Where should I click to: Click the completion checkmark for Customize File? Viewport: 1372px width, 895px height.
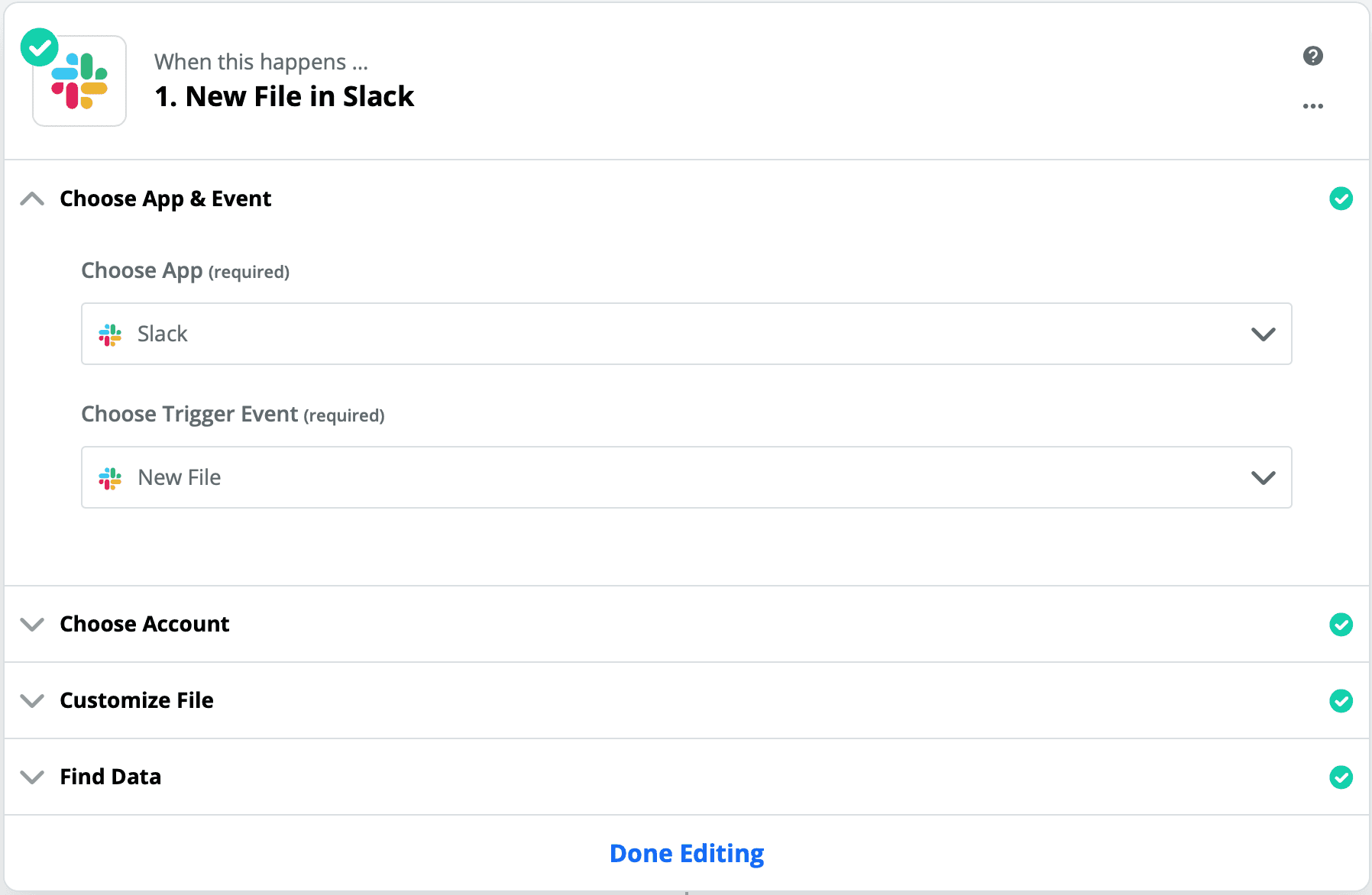pyautogui.click(x=1341, y=701)
